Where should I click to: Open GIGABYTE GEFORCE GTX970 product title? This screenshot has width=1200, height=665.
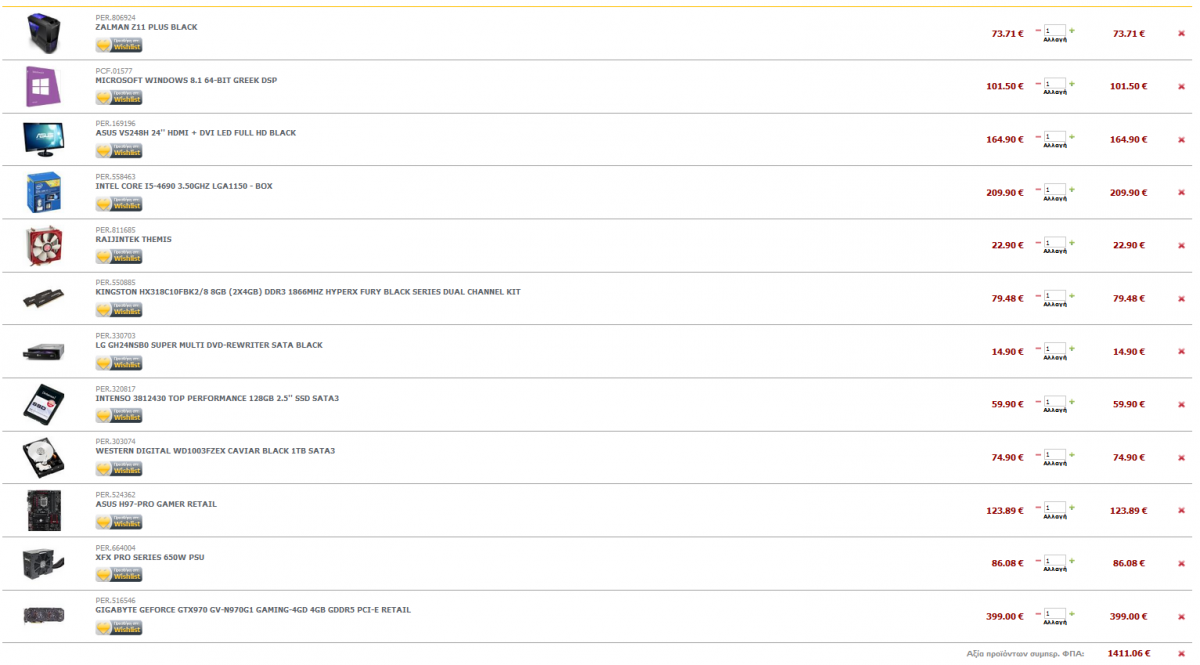[253, 610]
